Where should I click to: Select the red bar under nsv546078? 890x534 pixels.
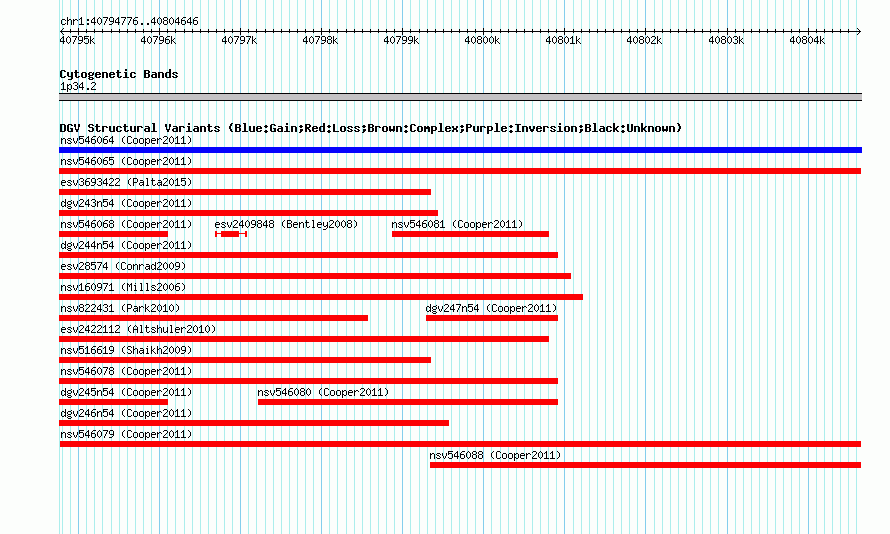point(308,381)
